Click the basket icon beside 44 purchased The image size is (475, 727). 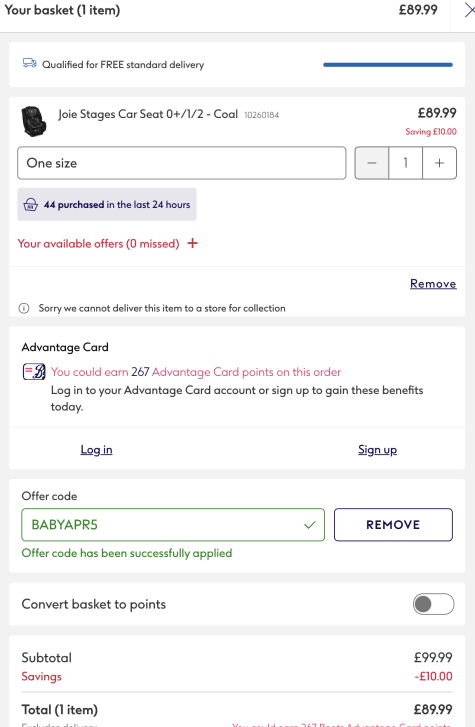pyautogui.click(x=31, y=204)
